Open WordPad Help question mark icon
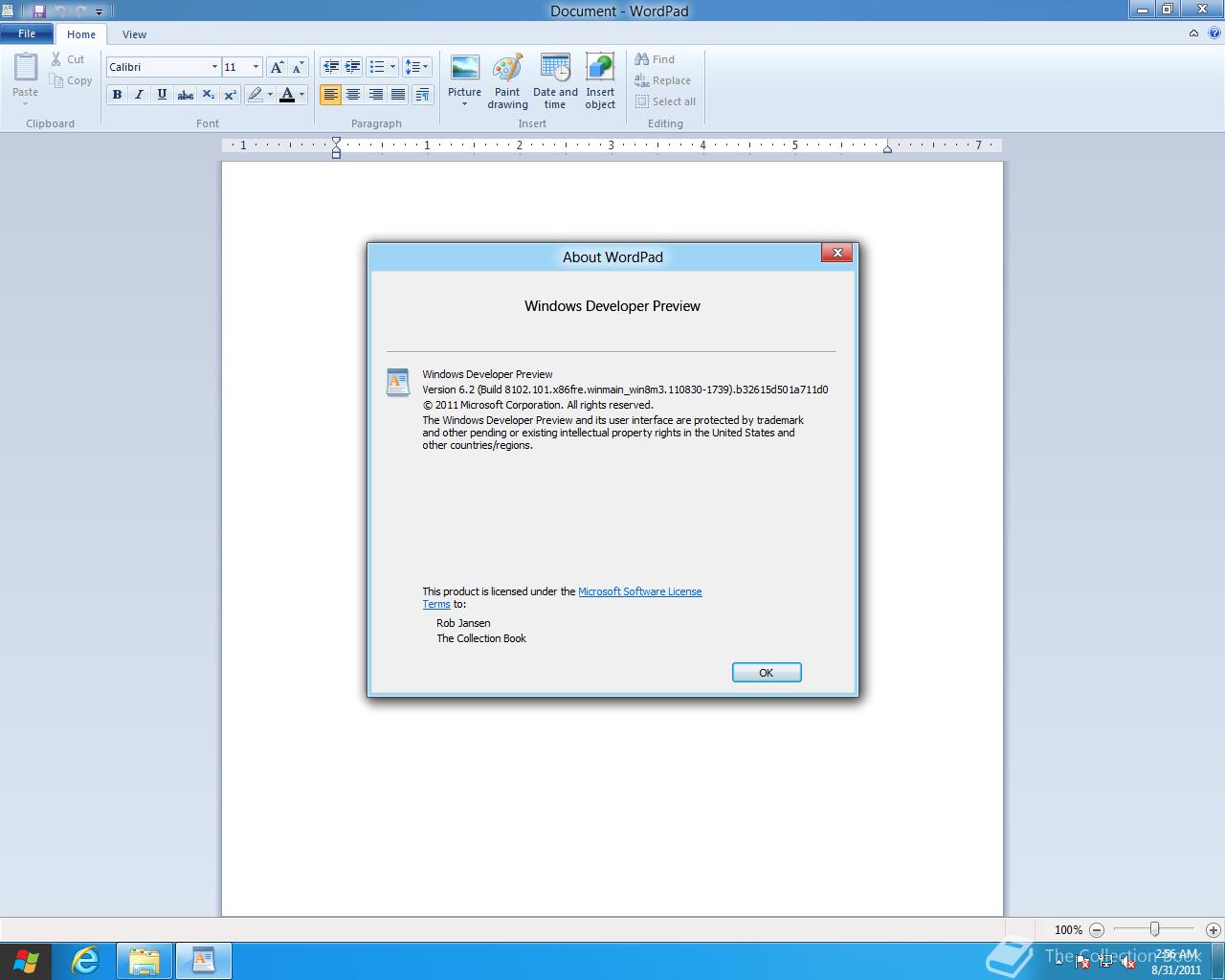The width and height of the screenshot is (1225, 980). tap(1214, 33)
